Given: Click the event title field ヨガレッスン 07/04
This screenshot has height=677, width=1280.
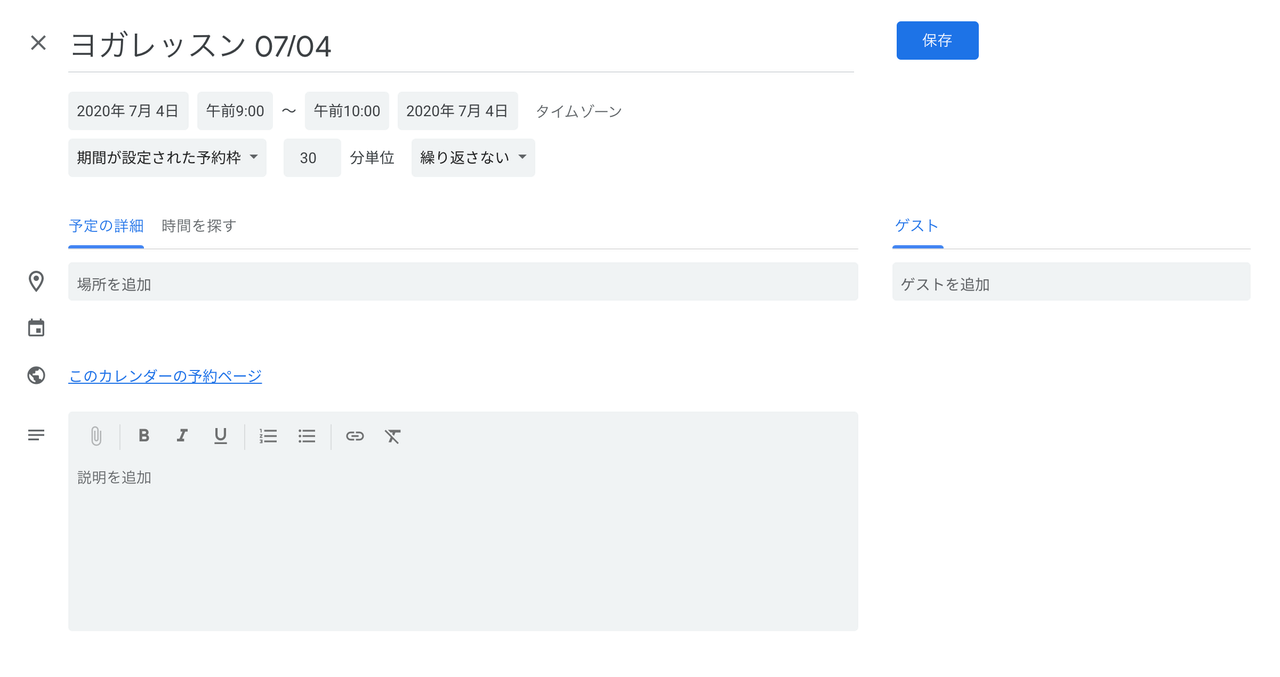Looking at the screenshot, I should 461,46.
